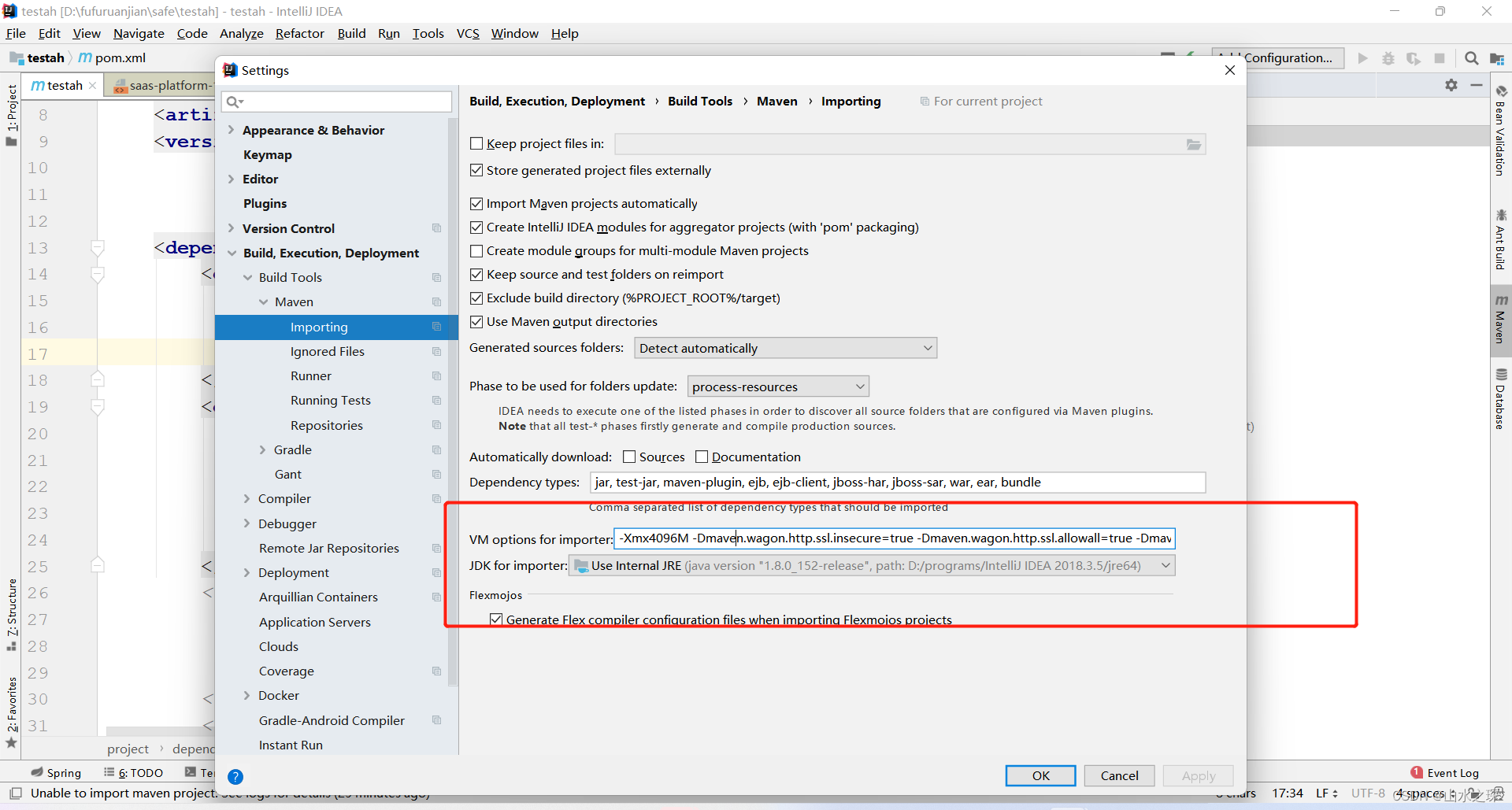Open the Spring tool window
The height and width of the screenshot is (810, 1512).
[x=56, y=773]
